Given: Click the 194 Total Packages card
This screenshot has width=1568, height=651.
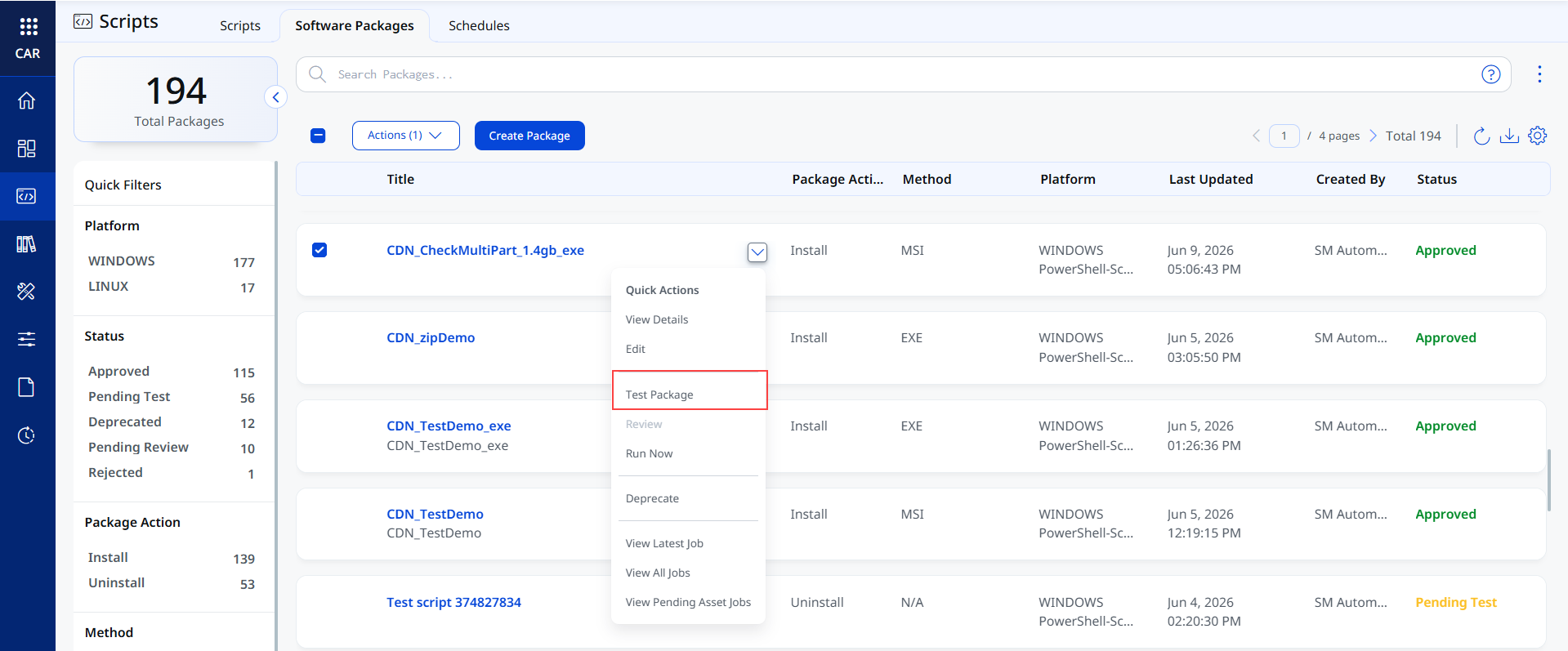Looking at the screenshot, I should click(x=176, y=100).
